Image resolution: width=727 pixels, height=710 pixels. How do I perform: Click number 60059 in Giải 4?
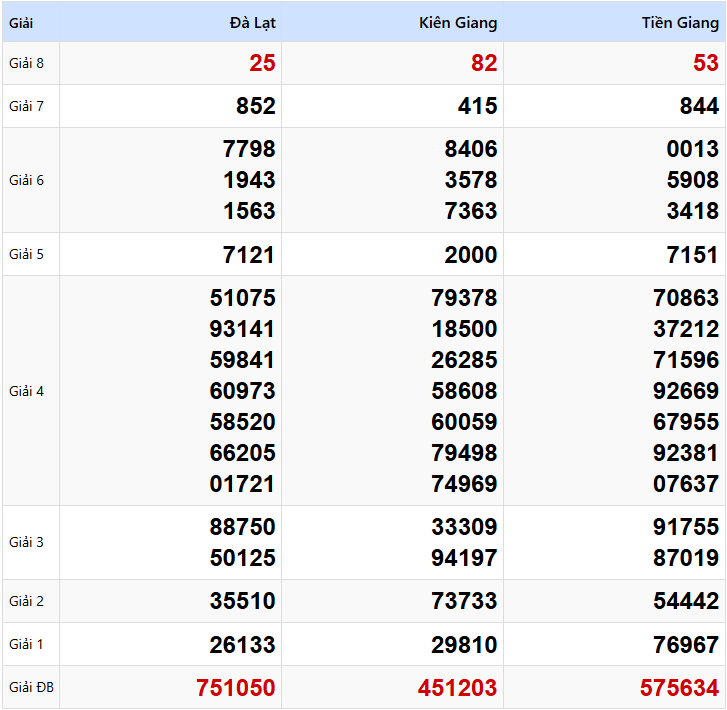pos(464,422)
